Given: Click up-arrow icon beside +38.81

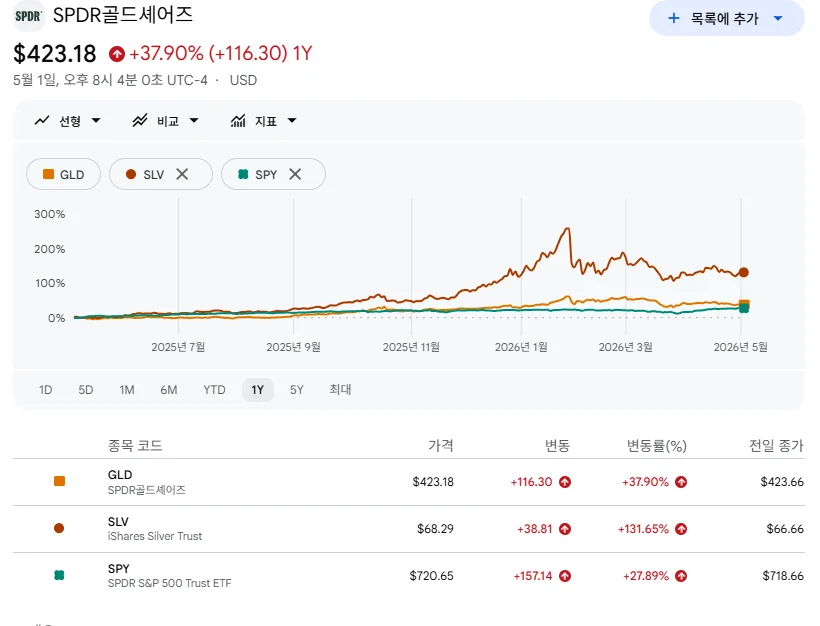Looking at the screenshot, I should coord(565,529).
